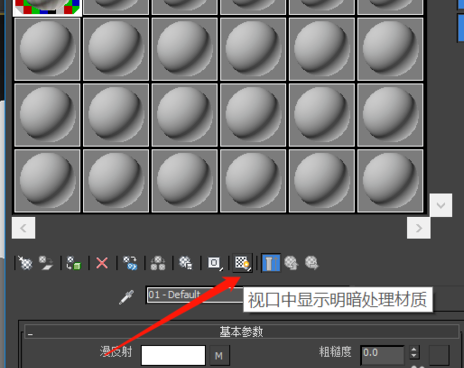Click the 粗糙度 value field

(x=382, y=355)
